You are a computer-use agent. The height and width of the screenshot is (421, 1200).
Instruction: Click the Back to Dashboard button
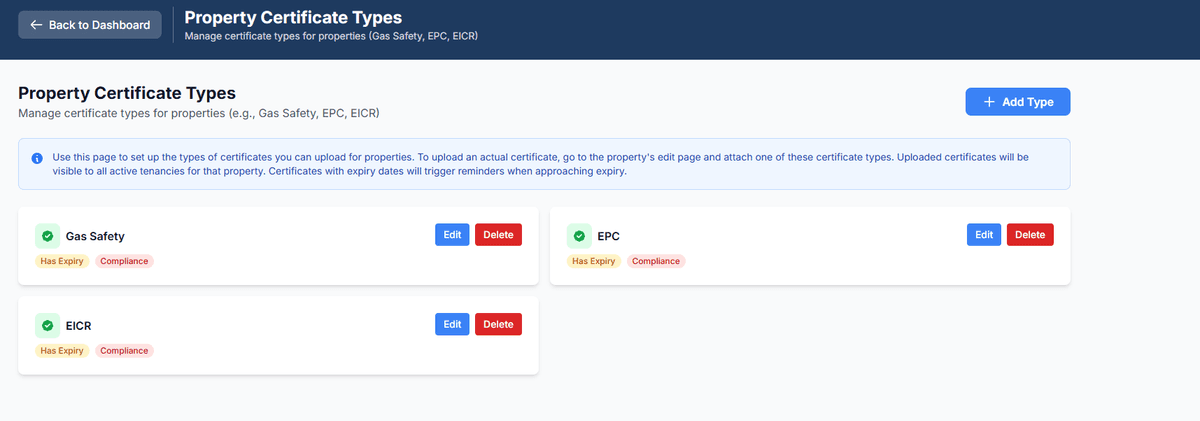tap(90, 25)
